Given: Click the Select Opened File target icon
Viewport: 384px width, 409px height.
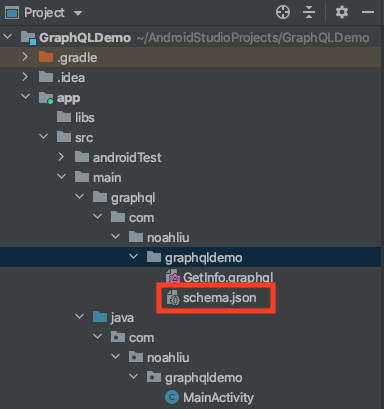Looking at the screenshot, I should tap(283, 12).
